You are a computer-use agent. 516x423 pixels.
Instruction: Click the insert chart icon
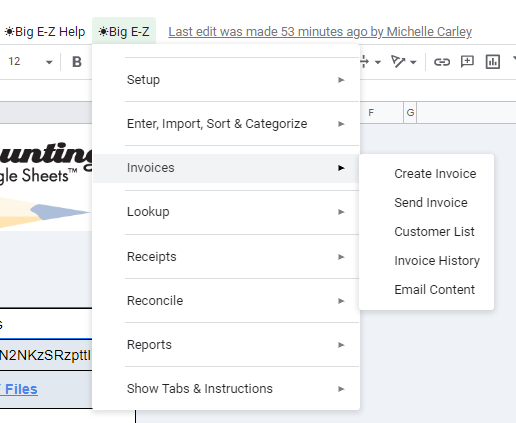coord(493,62)
